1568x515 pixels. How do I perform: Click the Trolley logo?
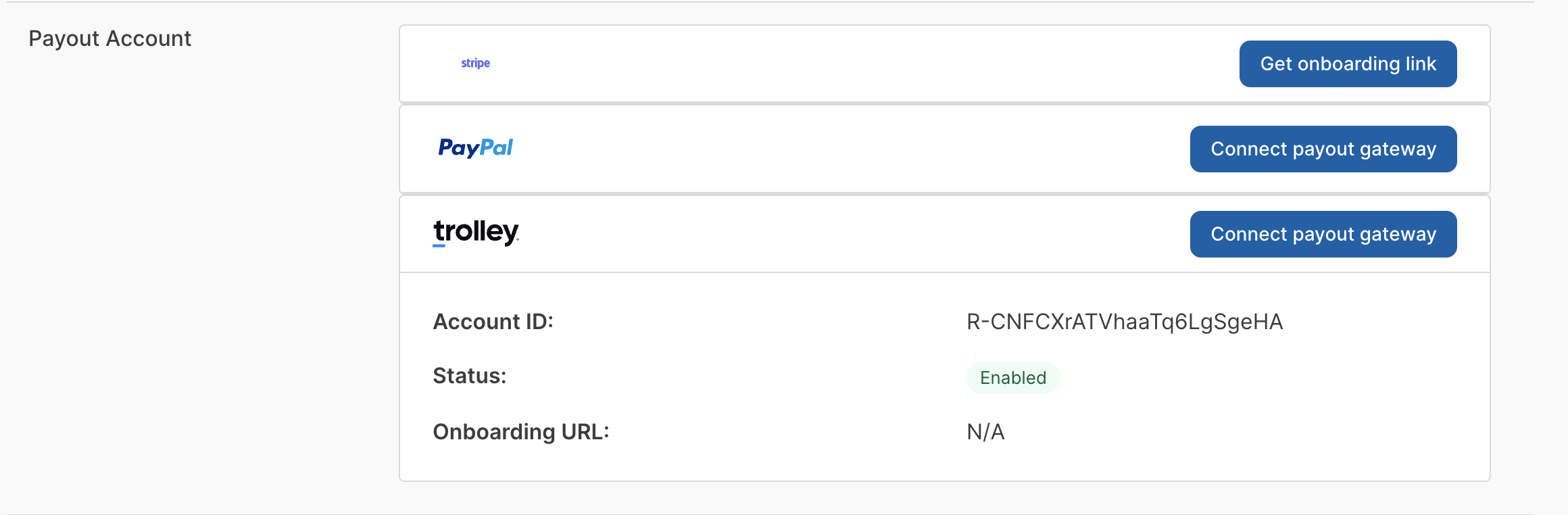476,232
